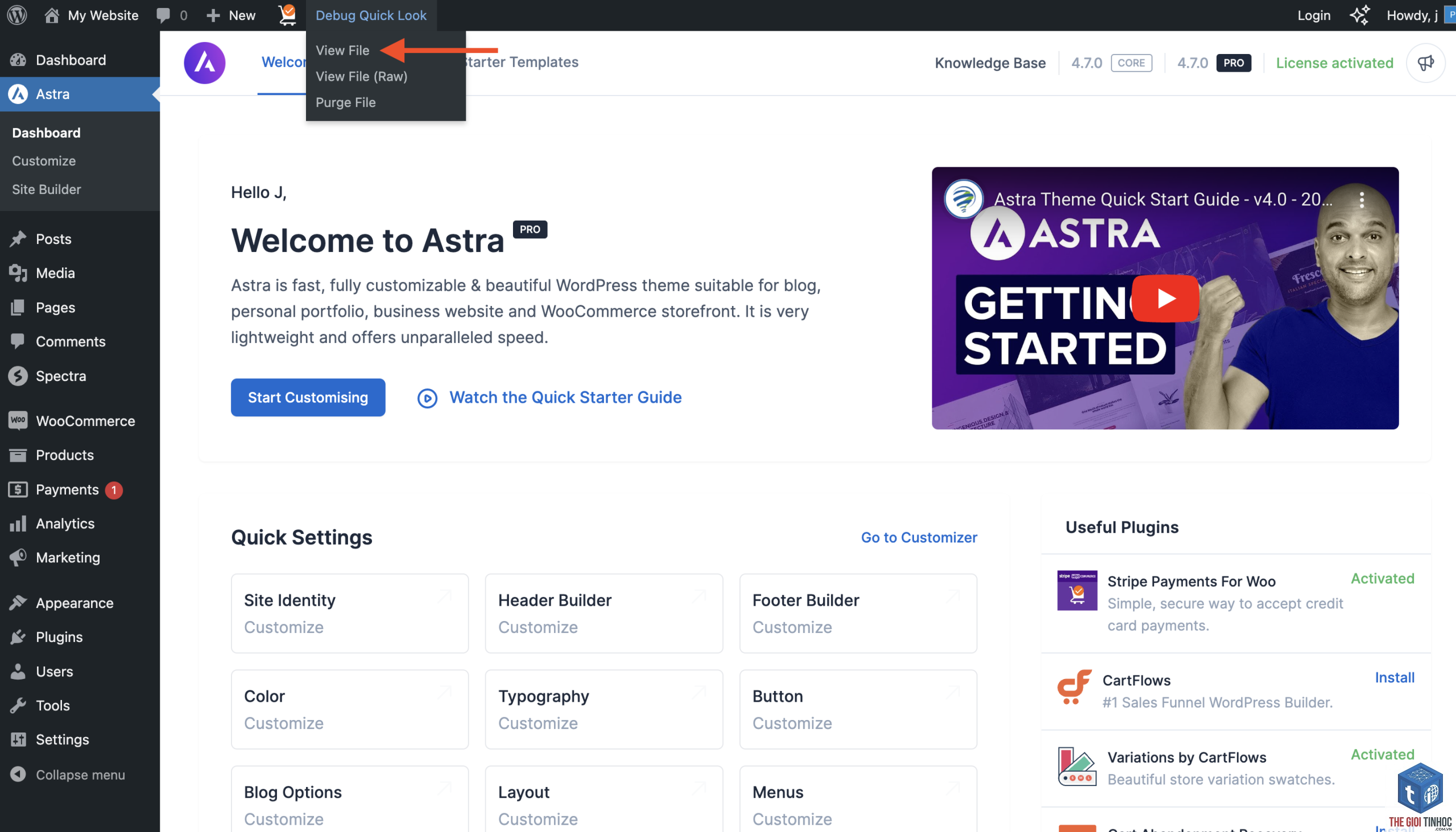The height and width of the screenshot is (832, 1456).
Task: Click Activated status for Stripe Payments
Action: coord(1382,578)
